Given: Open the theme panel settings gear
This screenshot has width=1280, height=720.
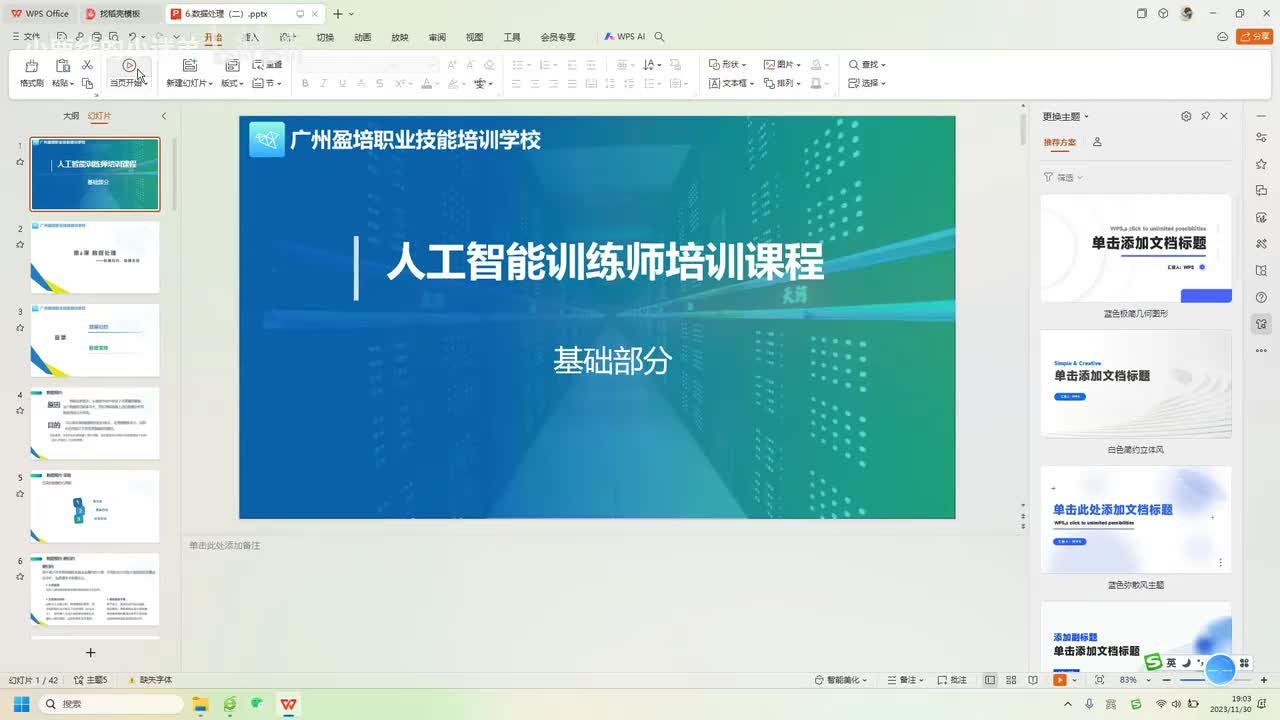Looking at the screenshot, I should [1186, 116].
